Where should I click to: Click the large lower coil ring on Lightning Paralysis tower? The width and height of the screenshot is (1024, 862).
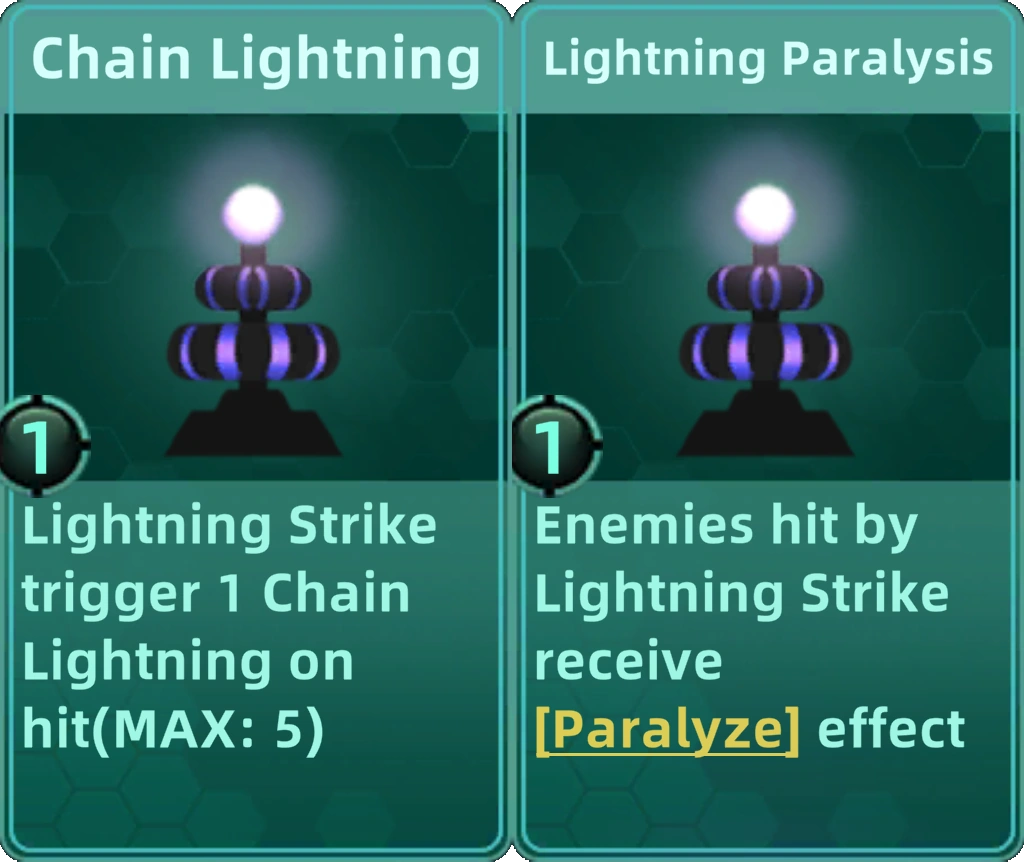click(765, 351)
